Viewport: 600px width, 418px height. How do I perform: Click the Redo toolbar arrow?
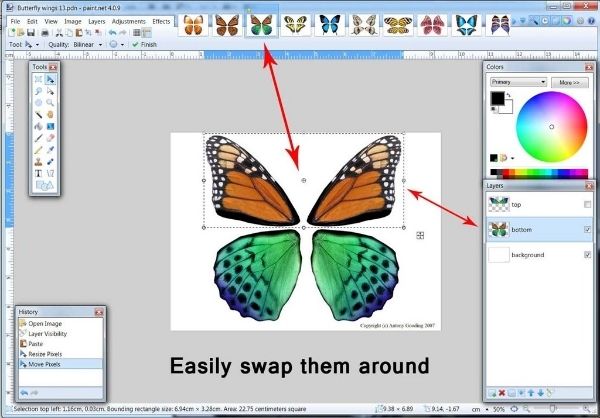pos(122,33)
